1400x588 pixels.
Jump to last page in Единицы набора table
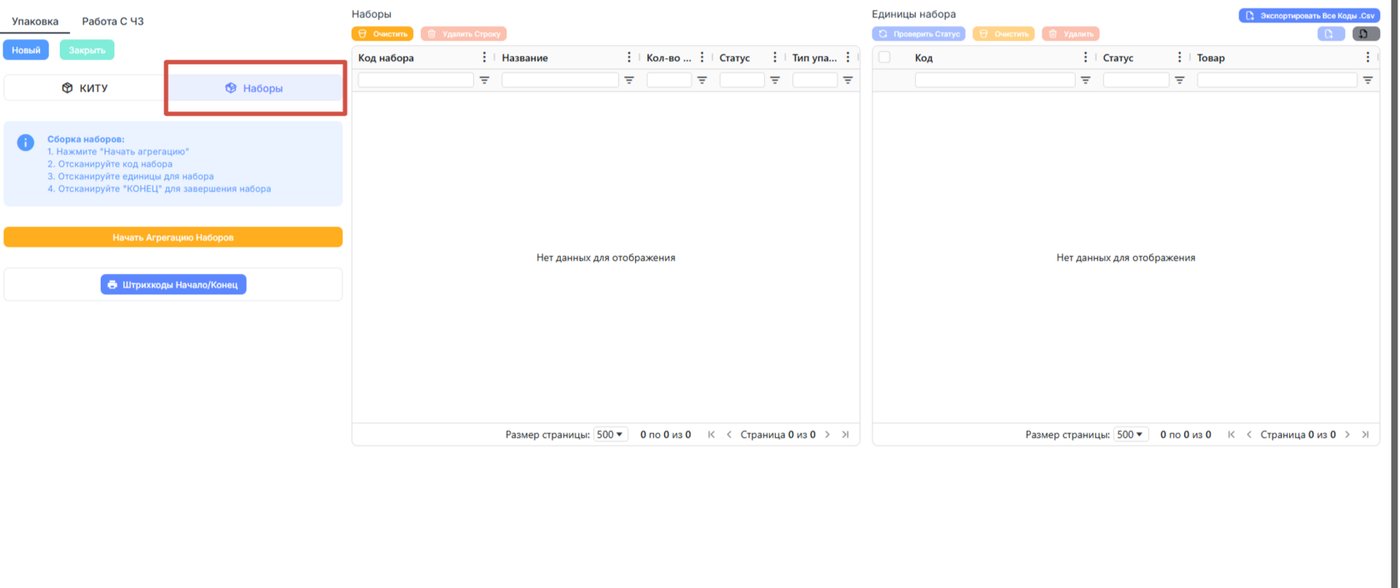1366,435
